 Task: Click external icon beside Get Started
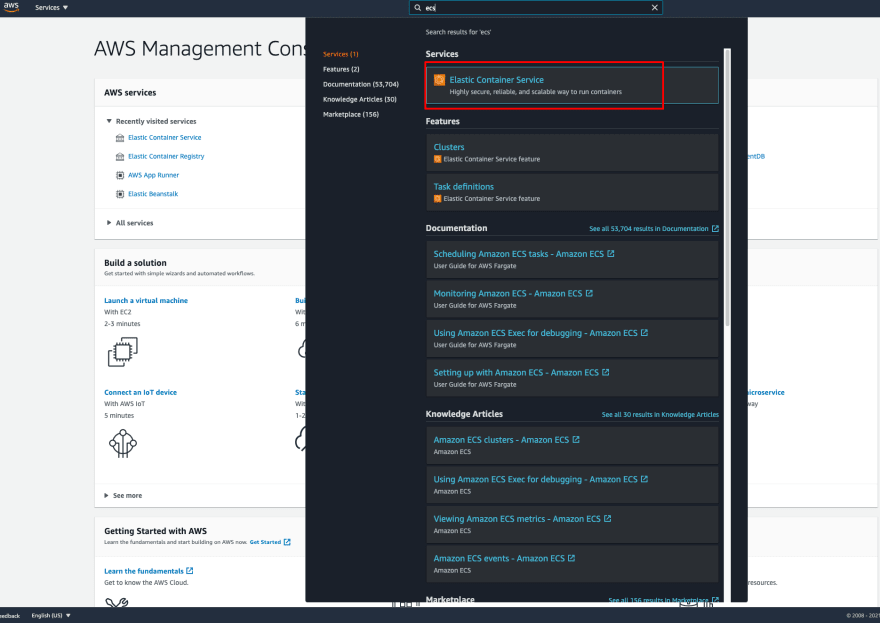tap(287, 542)
